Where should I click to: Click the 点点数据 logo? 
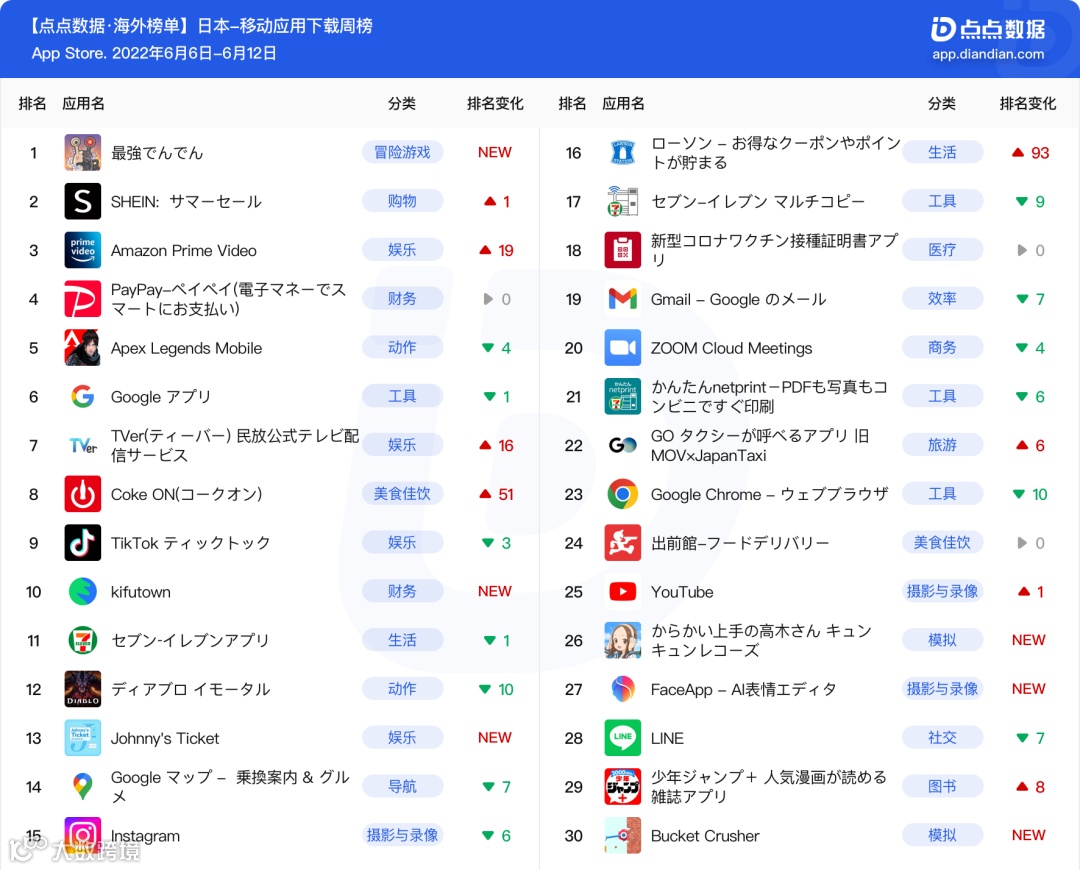(x=988, y=29)
